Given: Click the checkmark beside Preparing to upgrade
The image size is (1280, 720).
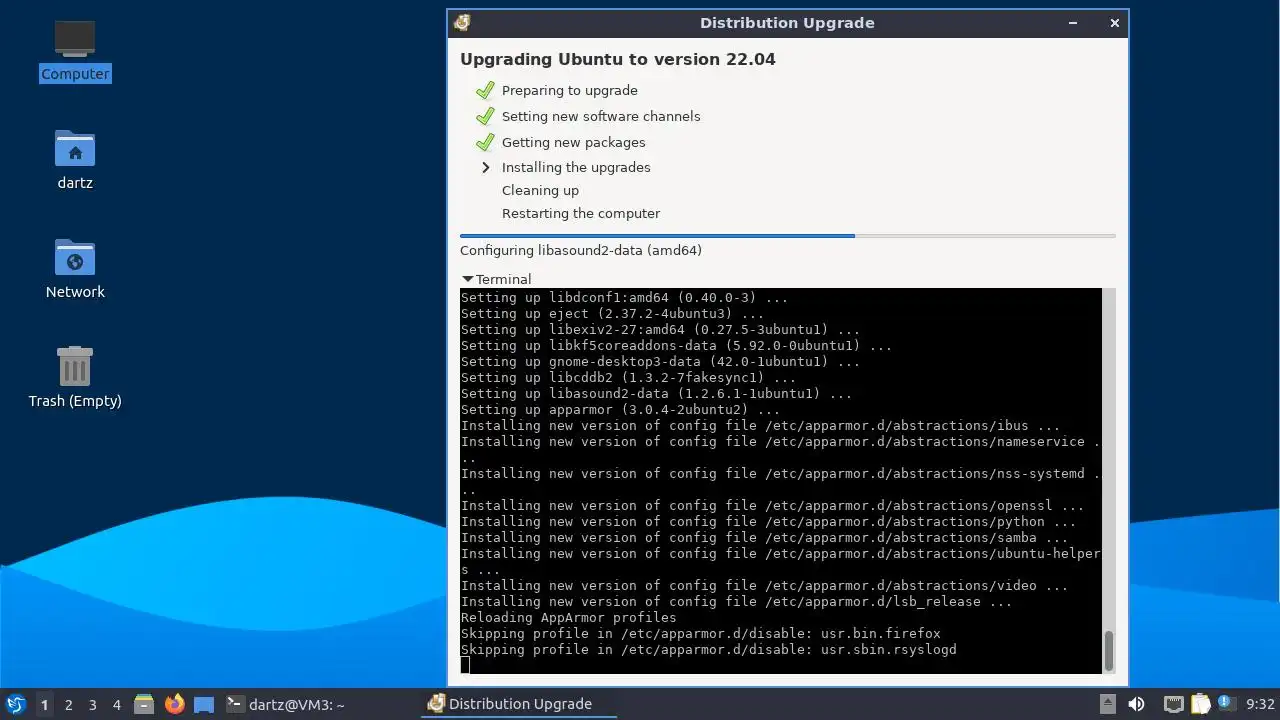Looking at the screenshot, I should point(485,90).
